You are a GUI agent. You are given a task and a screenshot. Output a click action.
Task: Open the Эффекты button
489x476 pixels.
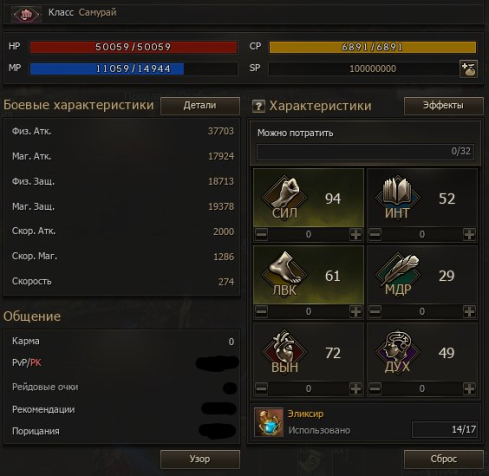(x=444, y=106)
